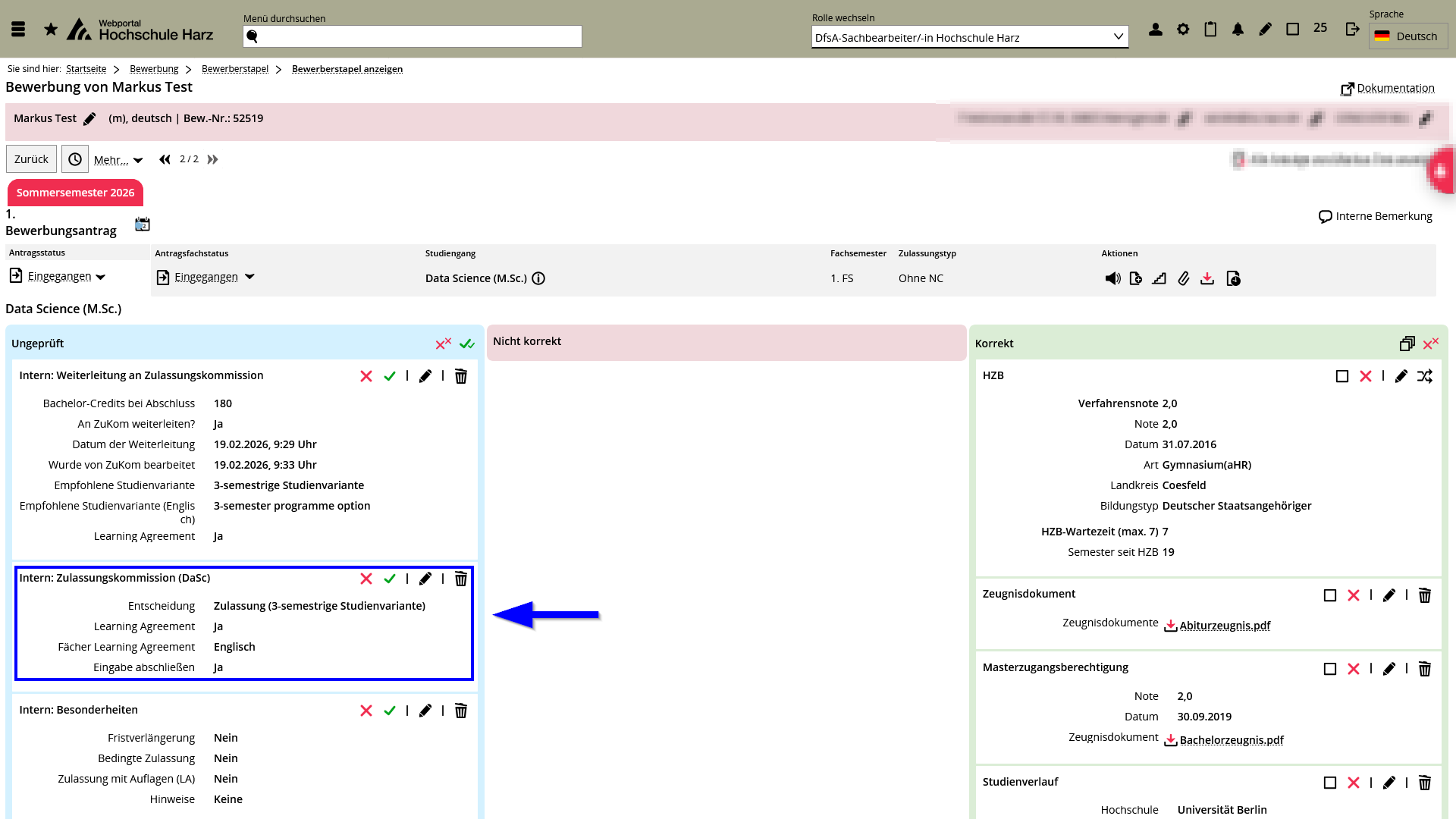Click the Zurück button

click(31, 159)
